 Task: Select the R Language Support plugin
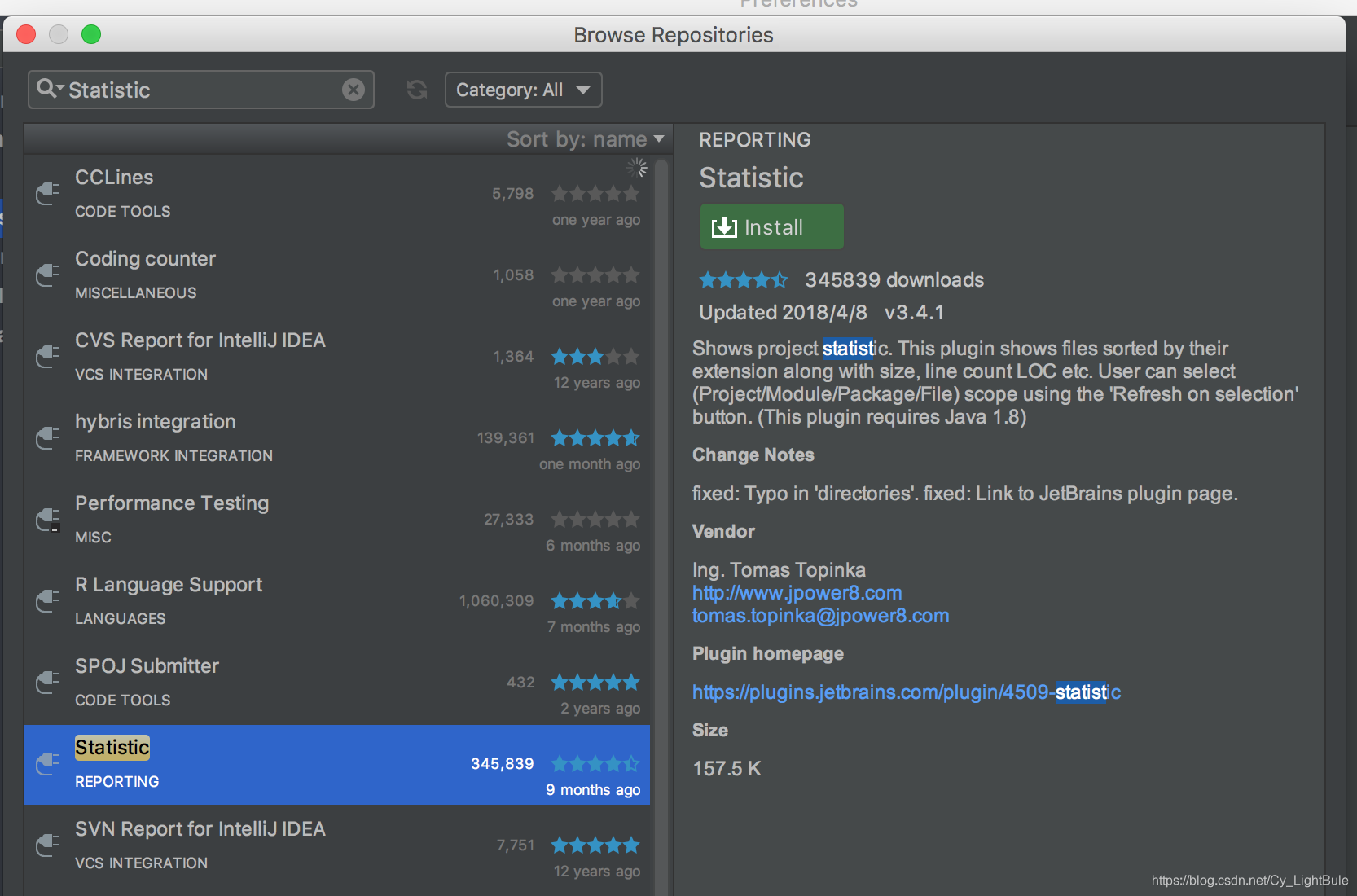point(337,601)
